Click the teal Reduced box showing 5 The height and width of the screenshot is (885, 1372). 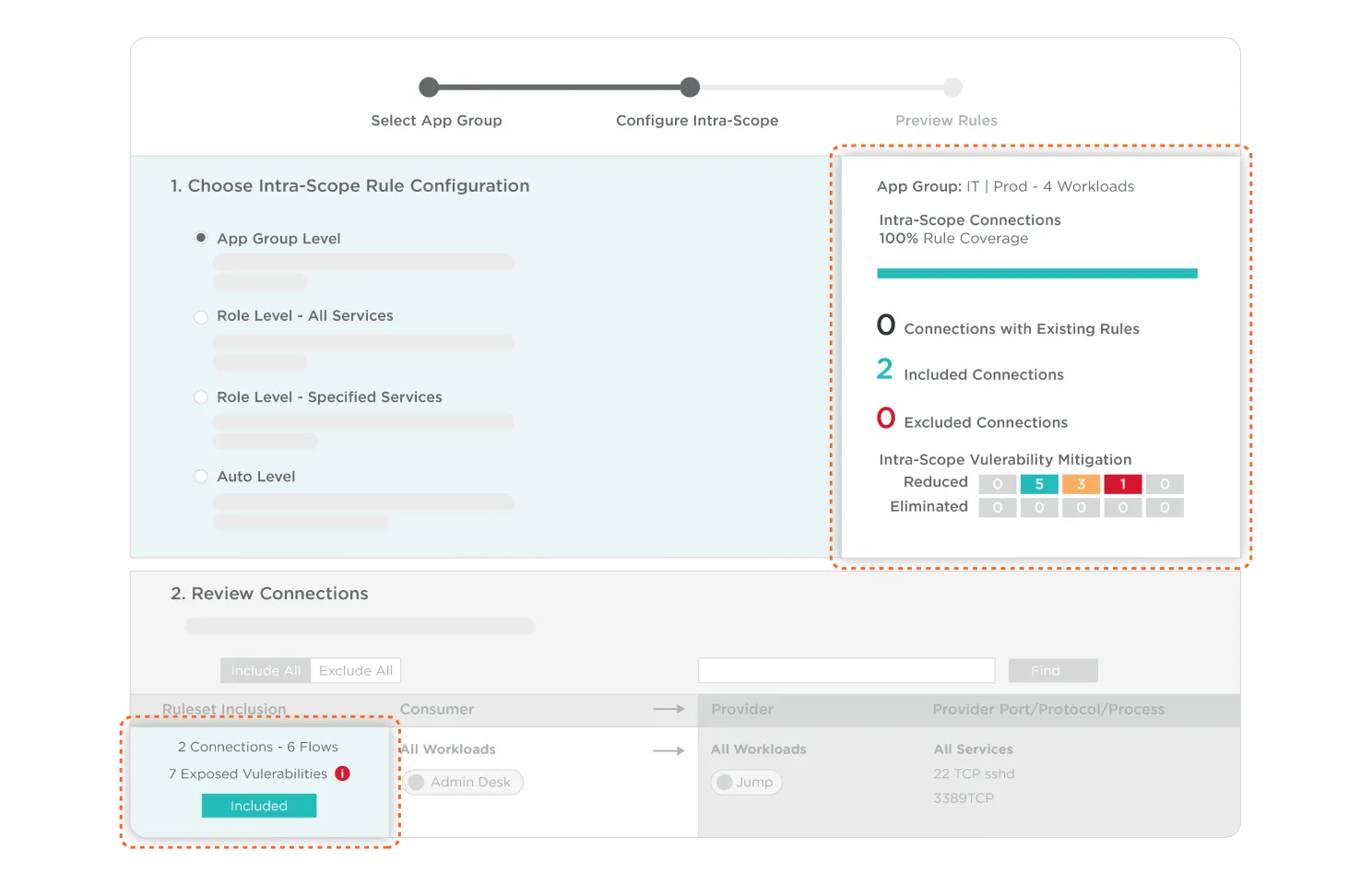[x=1039, y=484]
